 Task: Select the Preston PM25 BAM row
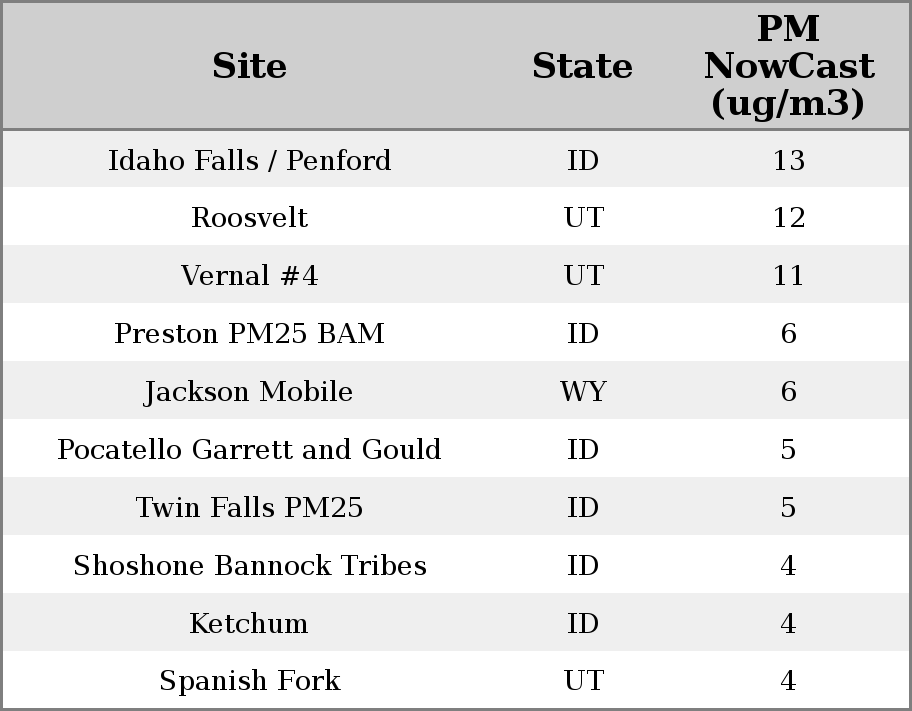tap(249, 334)
